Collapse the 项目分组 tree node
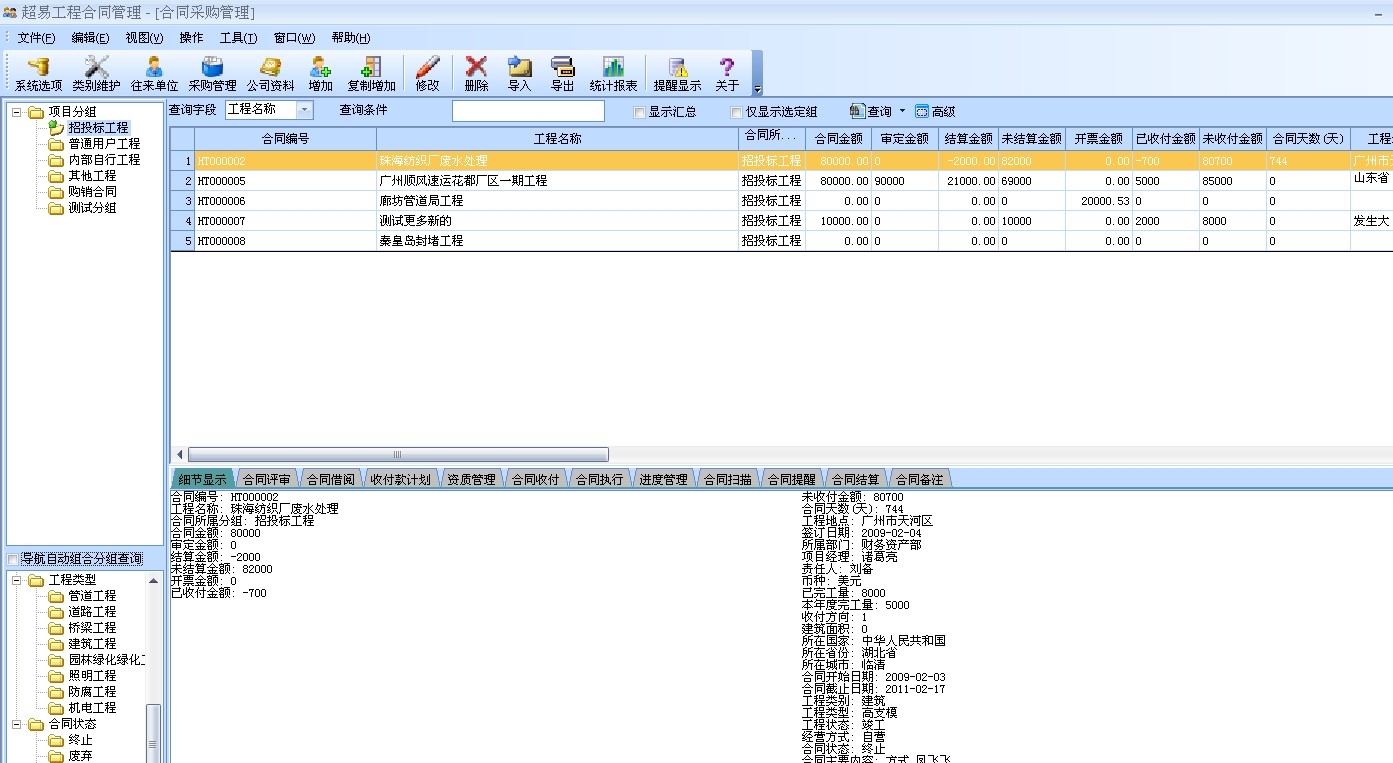 pos(16,112)
